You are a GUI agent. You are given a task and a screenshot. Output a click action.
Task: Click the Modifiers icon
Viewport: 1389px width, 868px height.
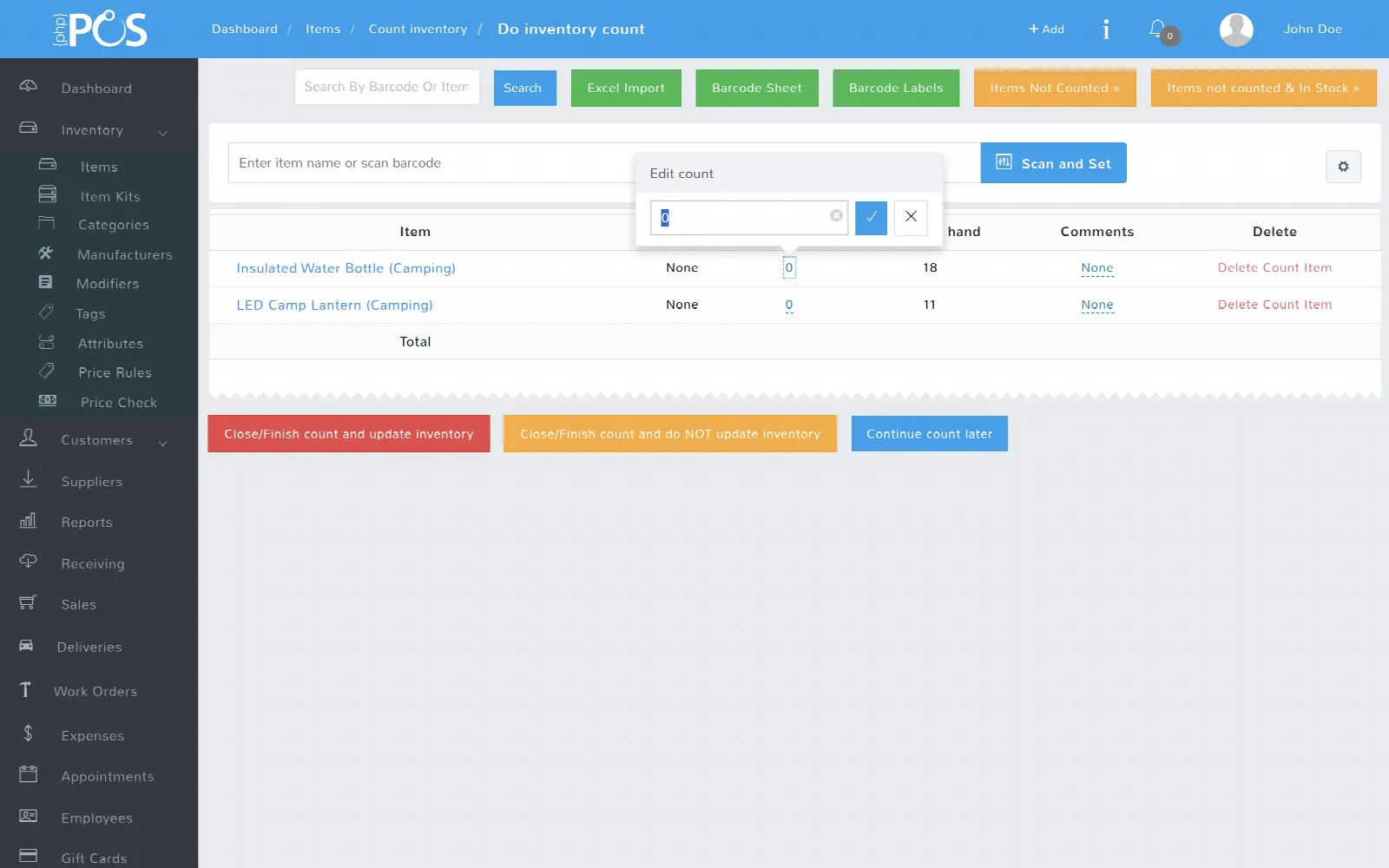45,282
